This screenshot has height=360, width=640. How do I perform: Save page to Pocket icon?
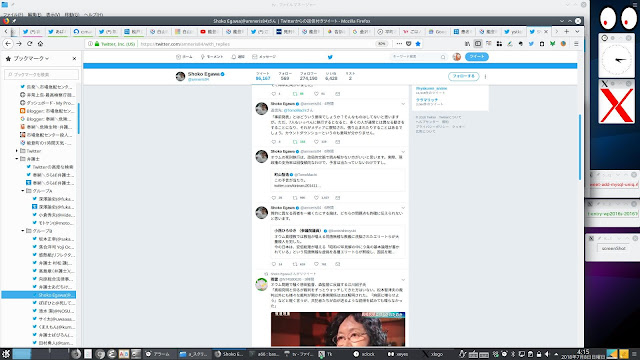pyautogui.click(x=409, y=44)
